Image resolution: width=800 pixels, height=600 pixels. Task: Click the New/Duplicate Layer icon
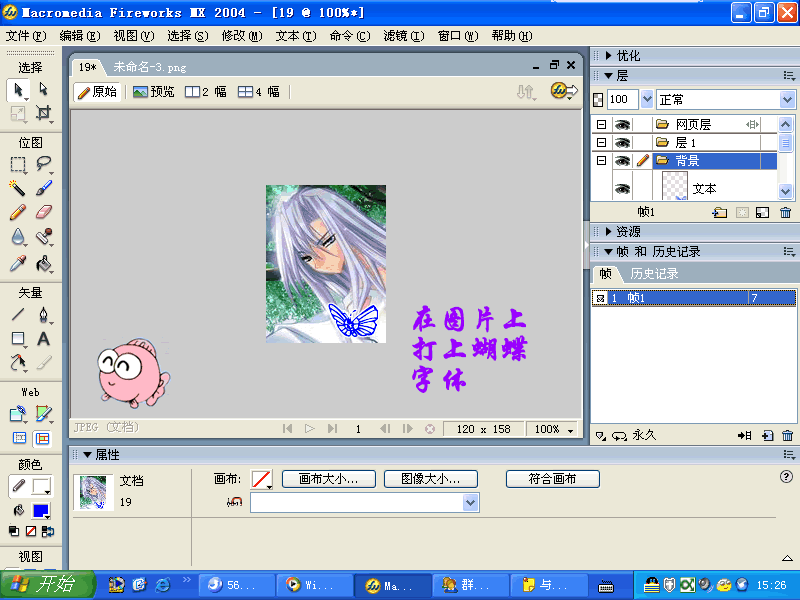(x=719, y=212)
